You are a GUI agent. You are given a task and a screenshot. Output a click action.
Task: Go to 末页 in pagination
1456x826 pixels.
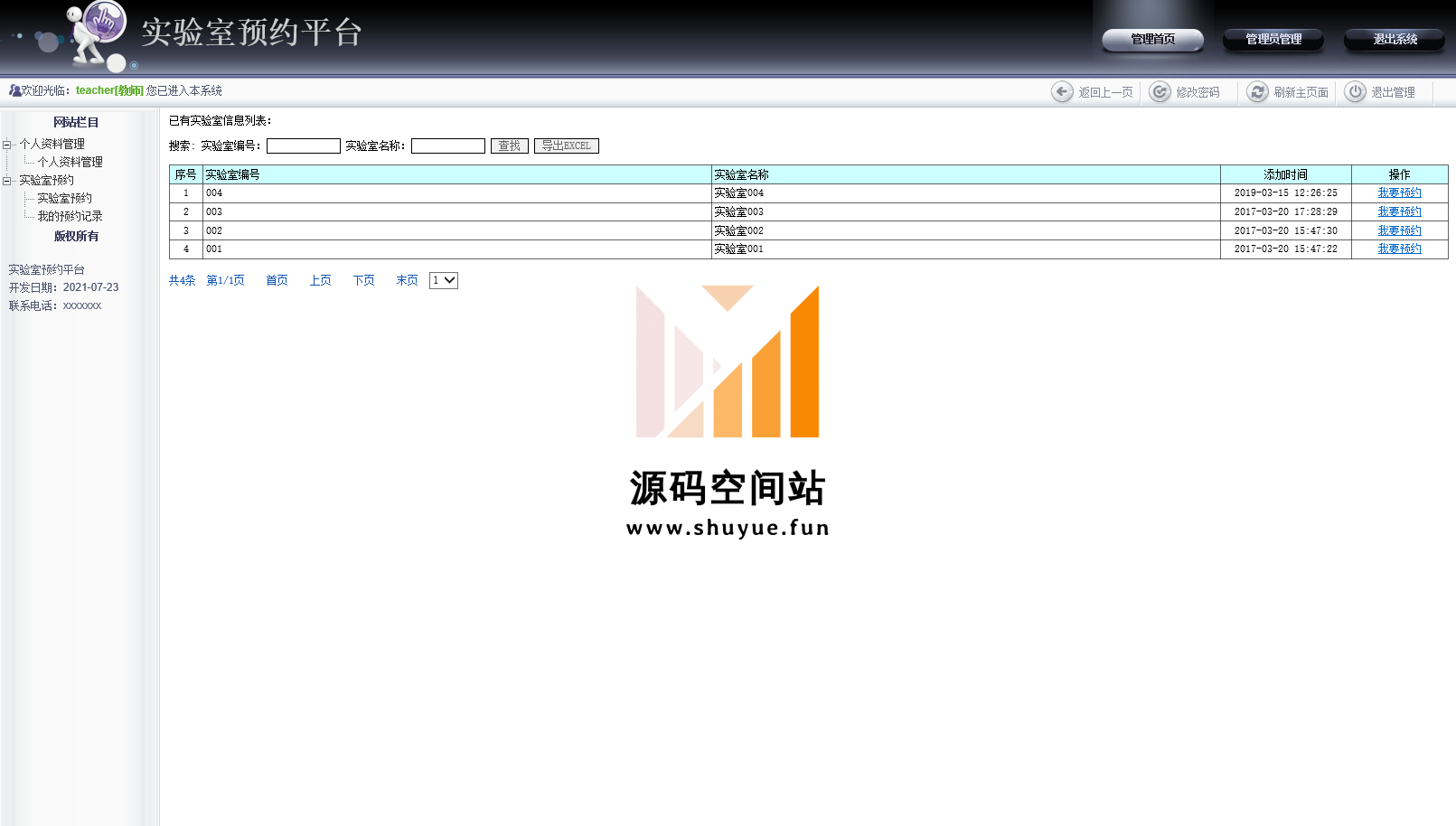click(x=407, y=280)
